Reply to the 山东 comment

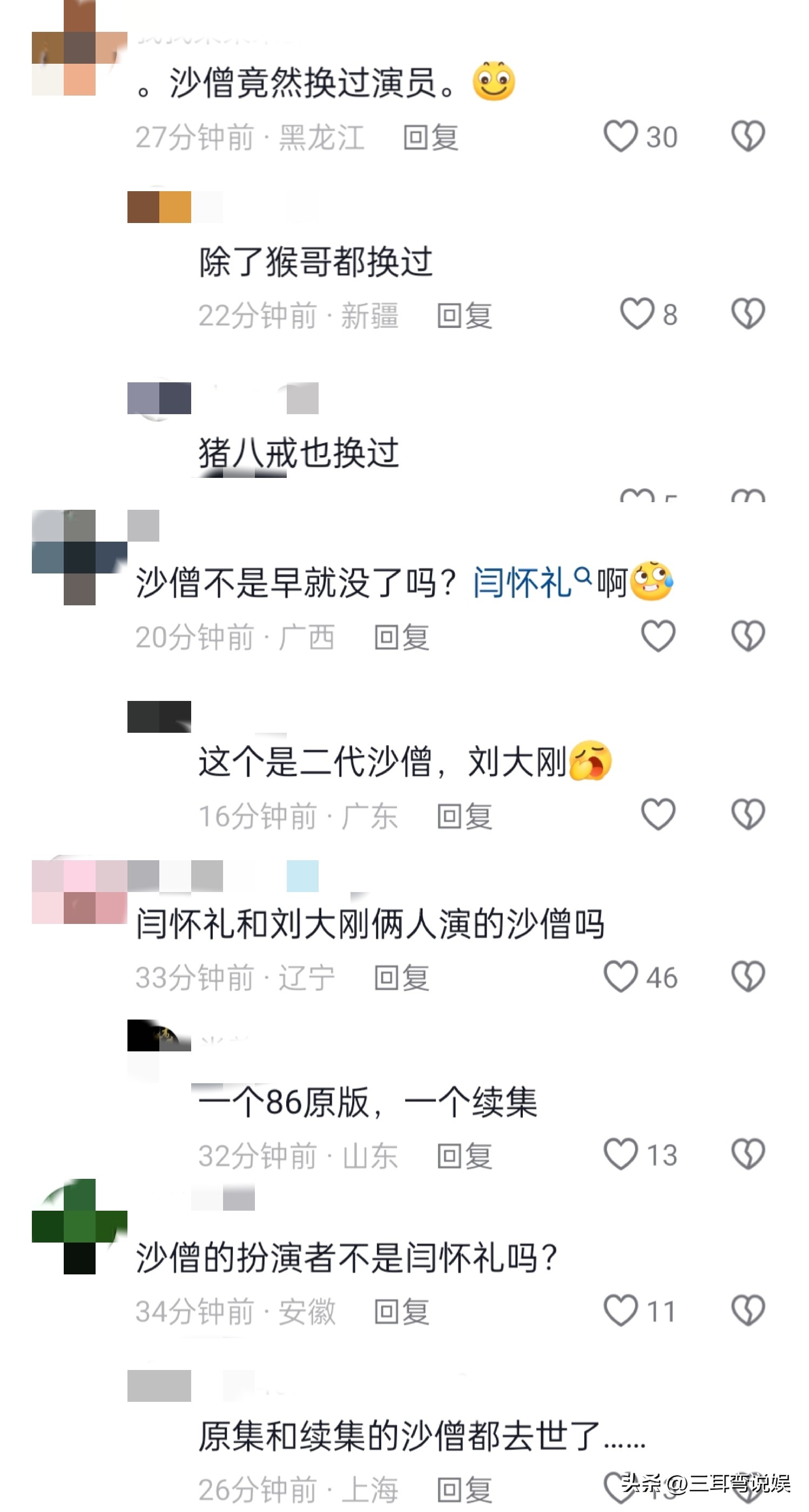464,1156
